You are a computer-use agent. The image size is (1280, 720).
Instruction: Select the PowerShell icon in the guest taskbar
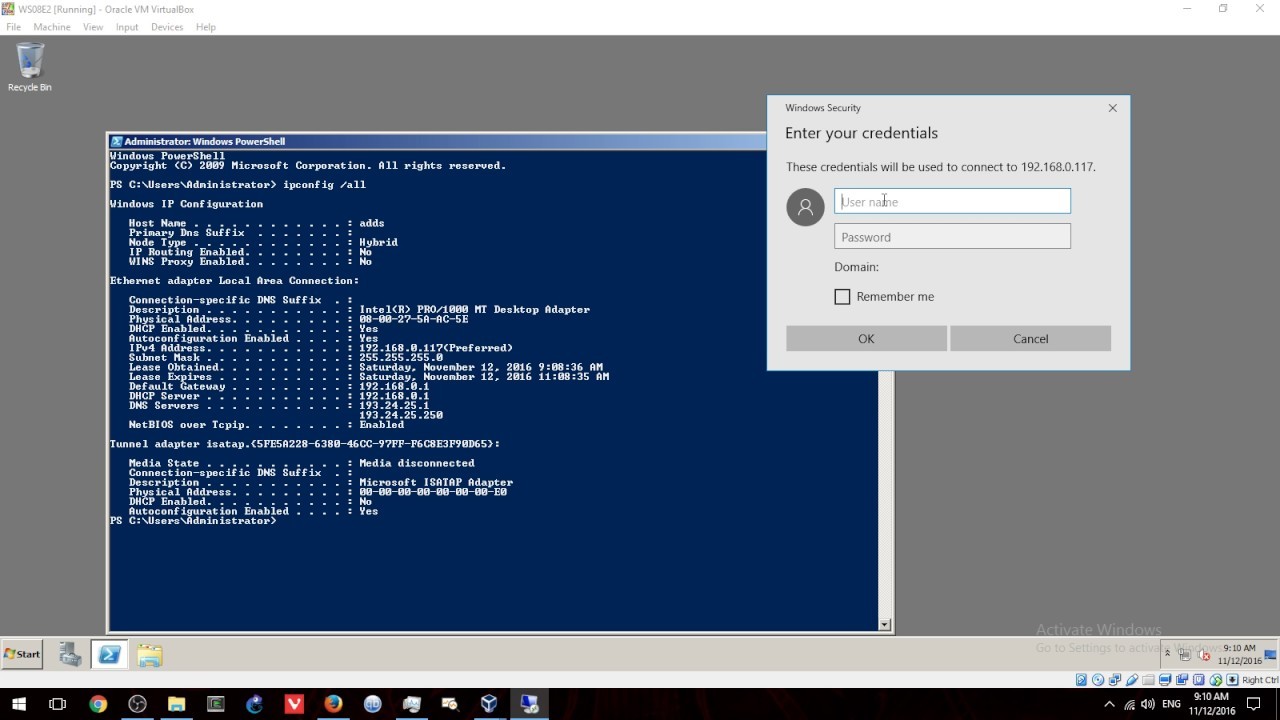point(110,655)
